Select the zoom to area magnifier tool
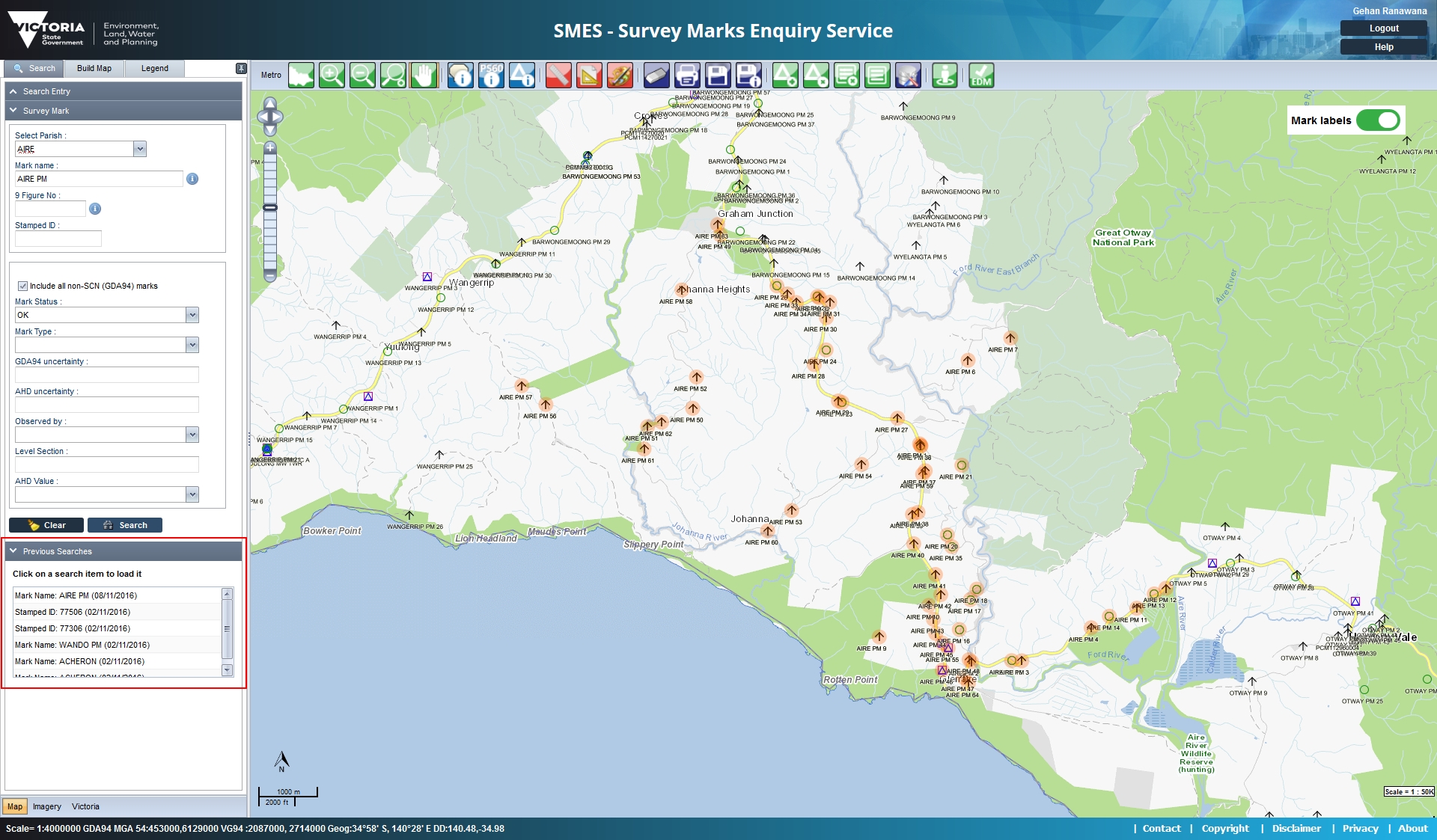1437x840 pixels. 394,76
